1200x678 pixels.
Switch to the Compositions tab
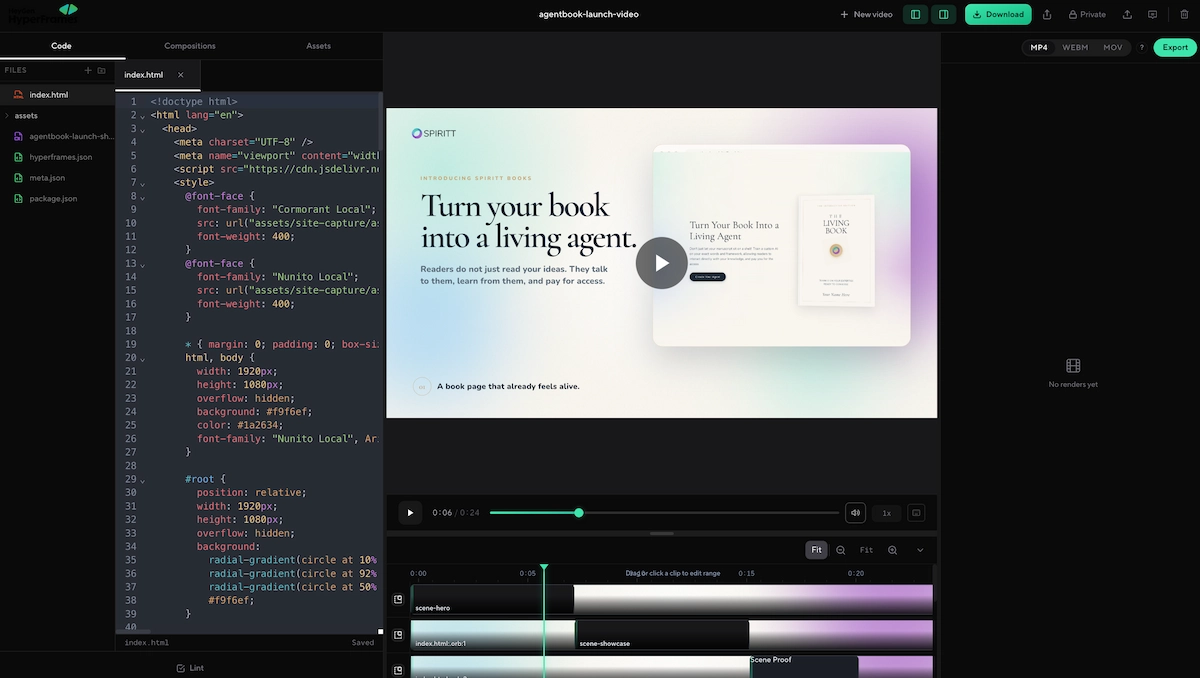pyautogui.click(x=189, y=46)
